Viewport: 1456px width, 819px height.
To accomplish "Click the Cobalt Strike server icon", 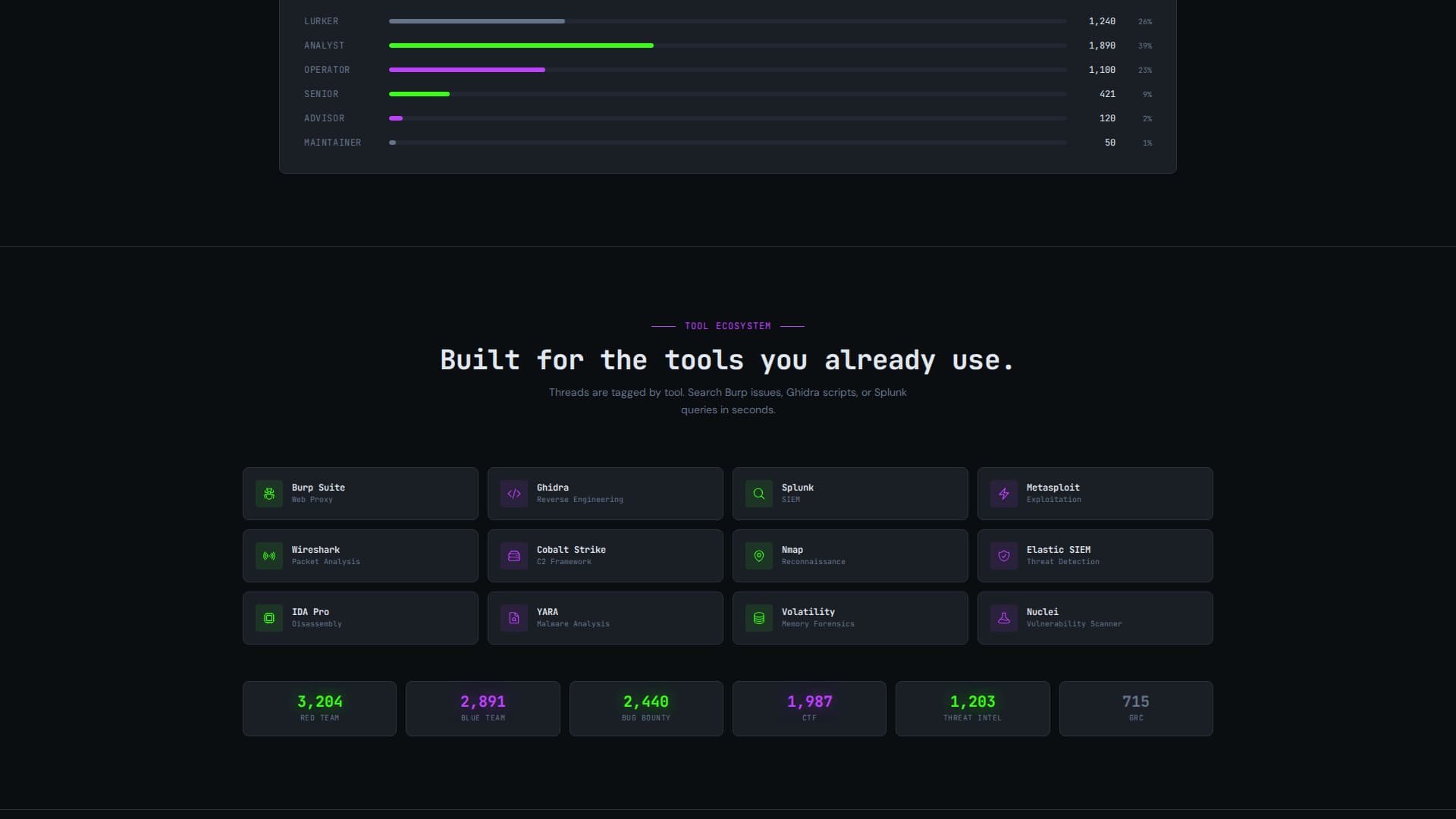I will tap(514, 556).
